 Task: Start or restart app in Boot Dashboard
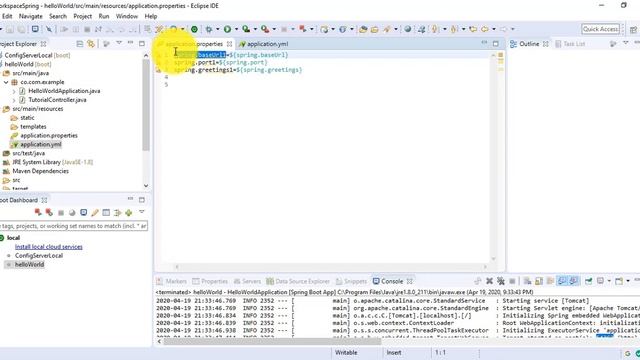tap(38, 212)
